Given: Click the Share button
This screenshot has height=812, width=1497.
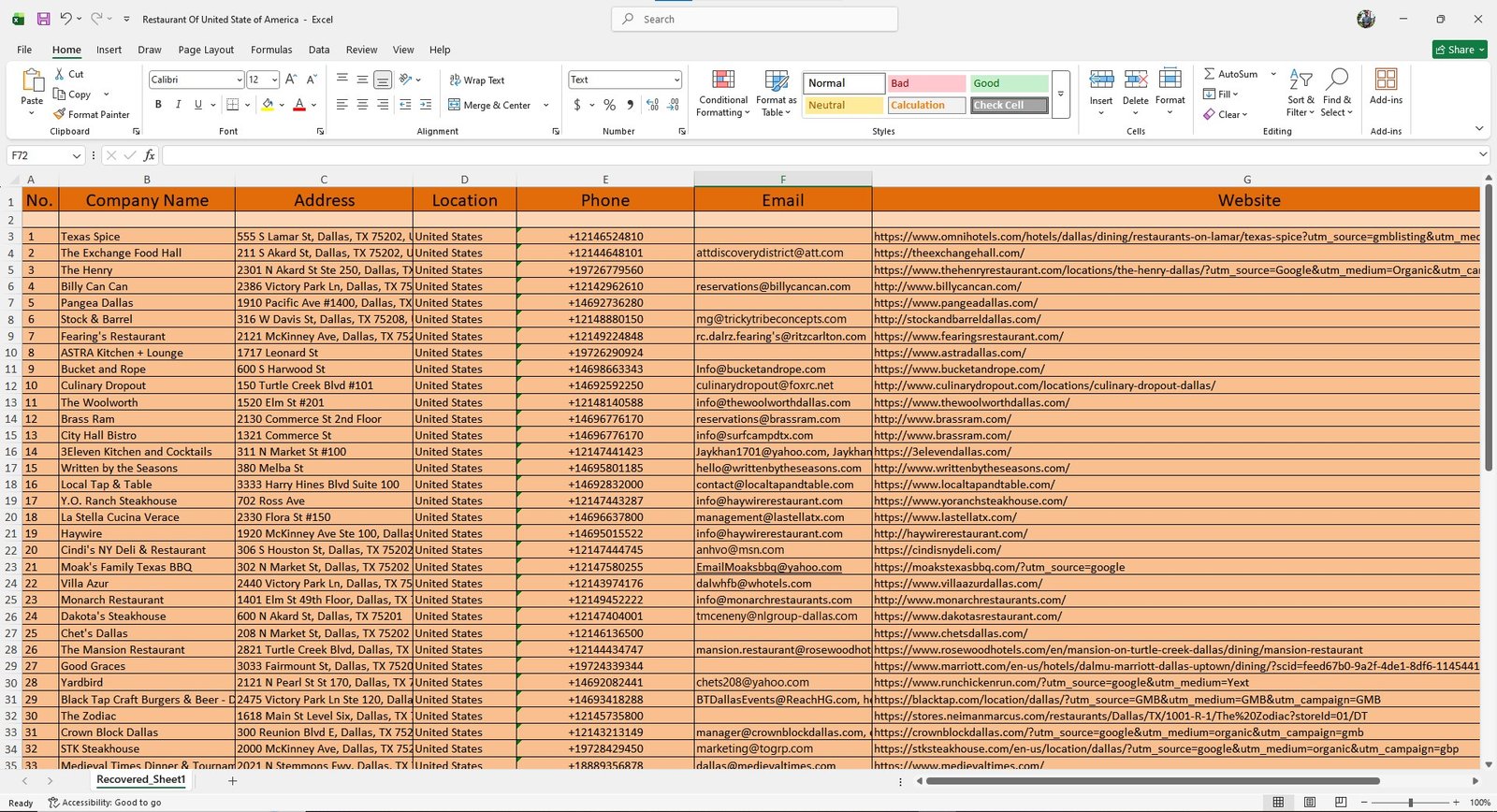Looking at the screenshot, I should pyautogui.click(x=1460, y=50).
